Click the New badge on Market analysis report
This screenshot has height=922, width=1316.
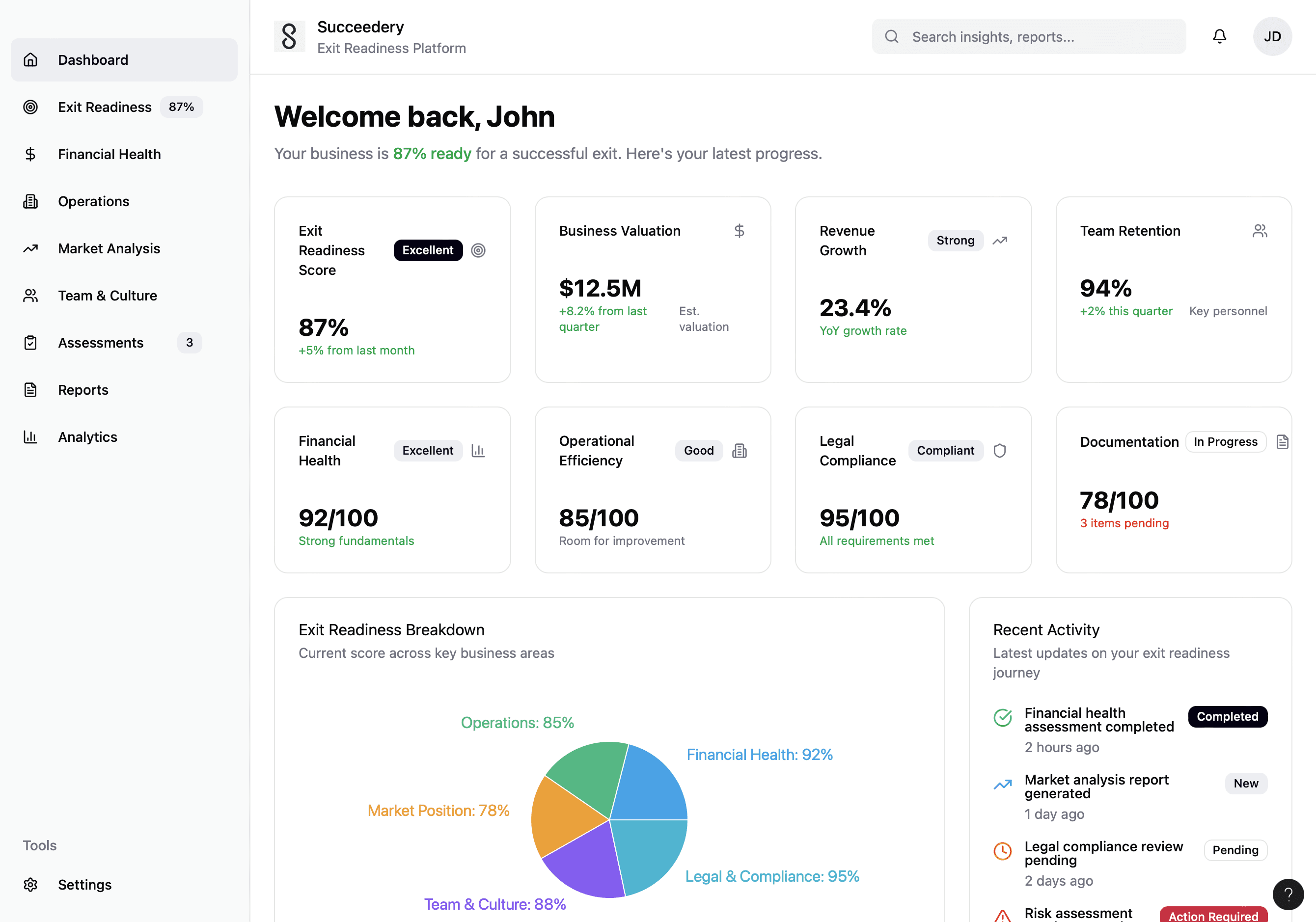coord(1246,784)
